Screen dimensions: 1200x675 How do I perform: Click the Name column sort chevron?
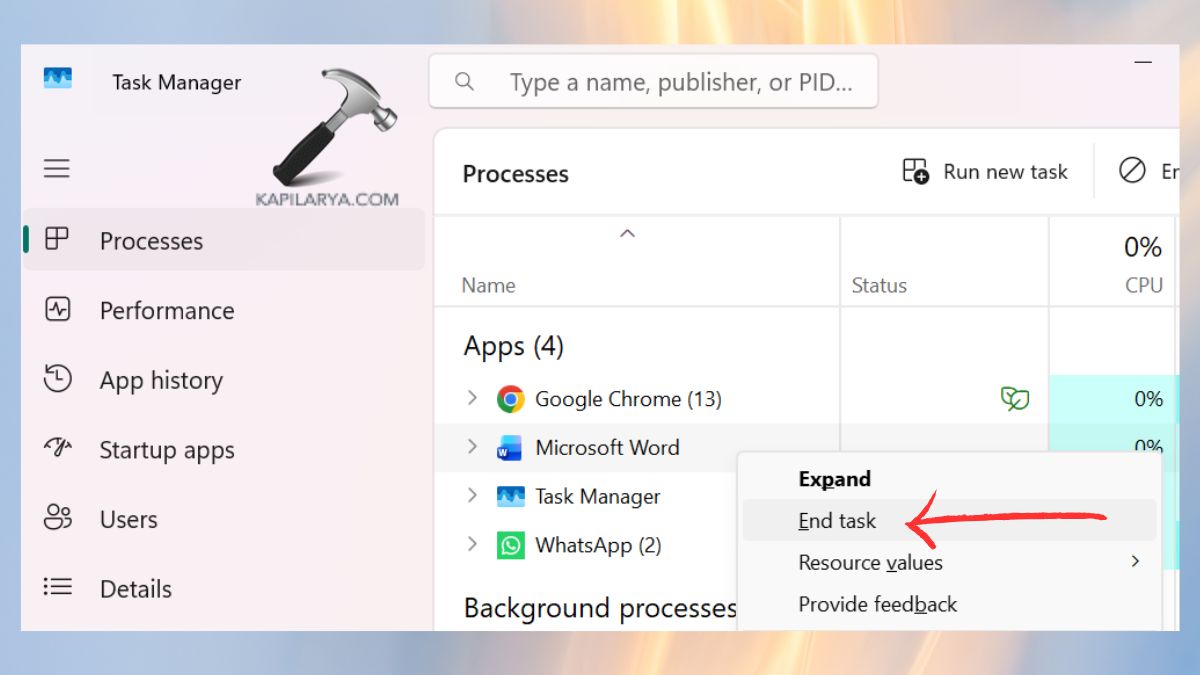pos(627,232)
